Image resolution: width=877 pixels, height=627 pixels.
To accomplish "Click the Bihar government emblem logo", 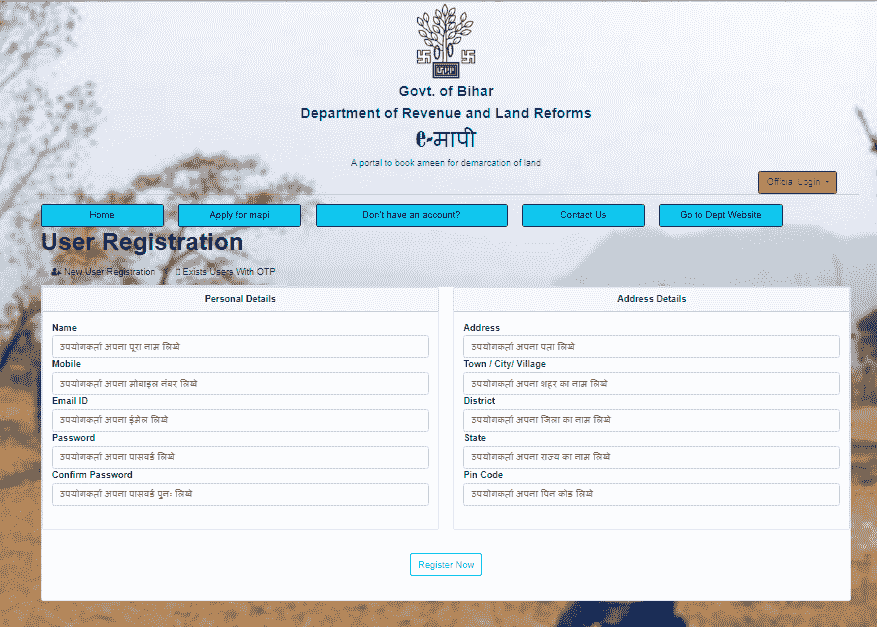I will click(x=446, y=41).
